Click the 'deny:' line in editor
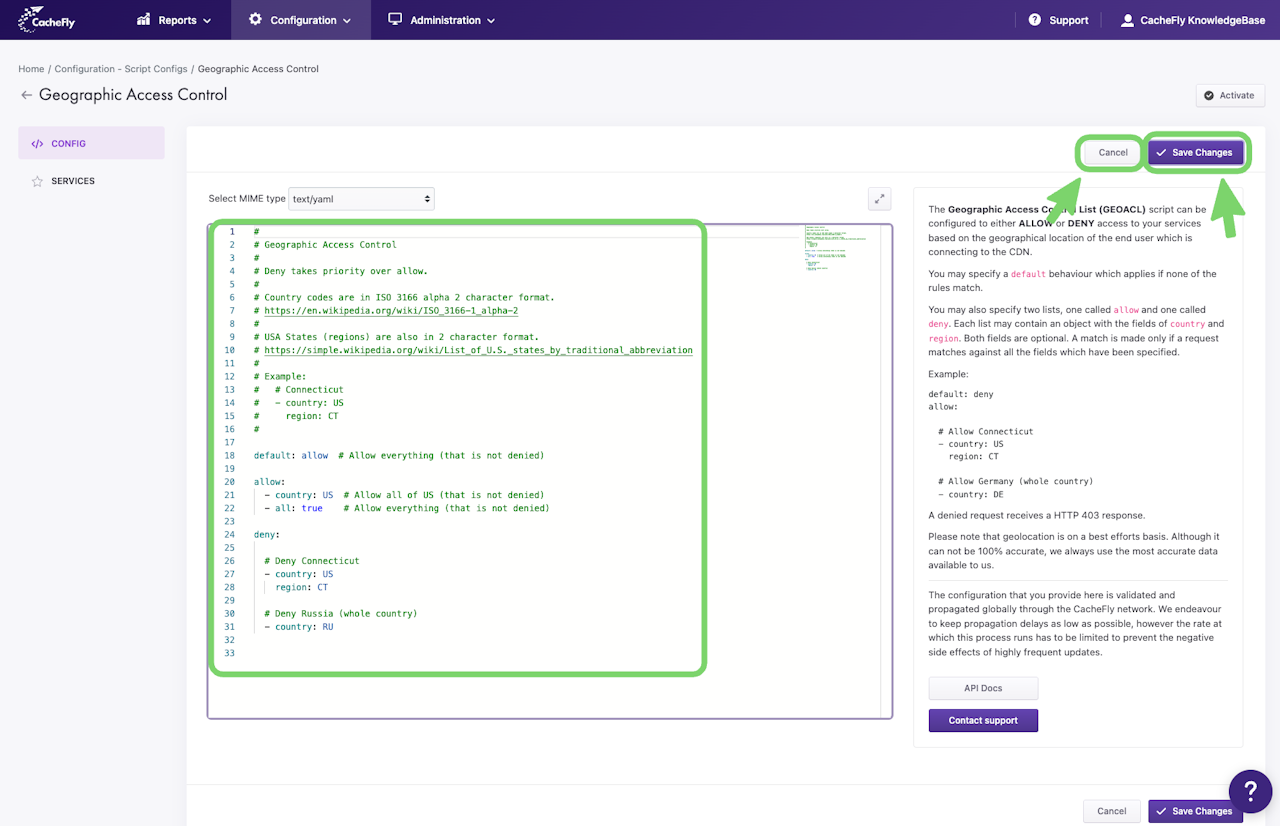The height and width of the screenshot is (826, 1280). point(267,534)
